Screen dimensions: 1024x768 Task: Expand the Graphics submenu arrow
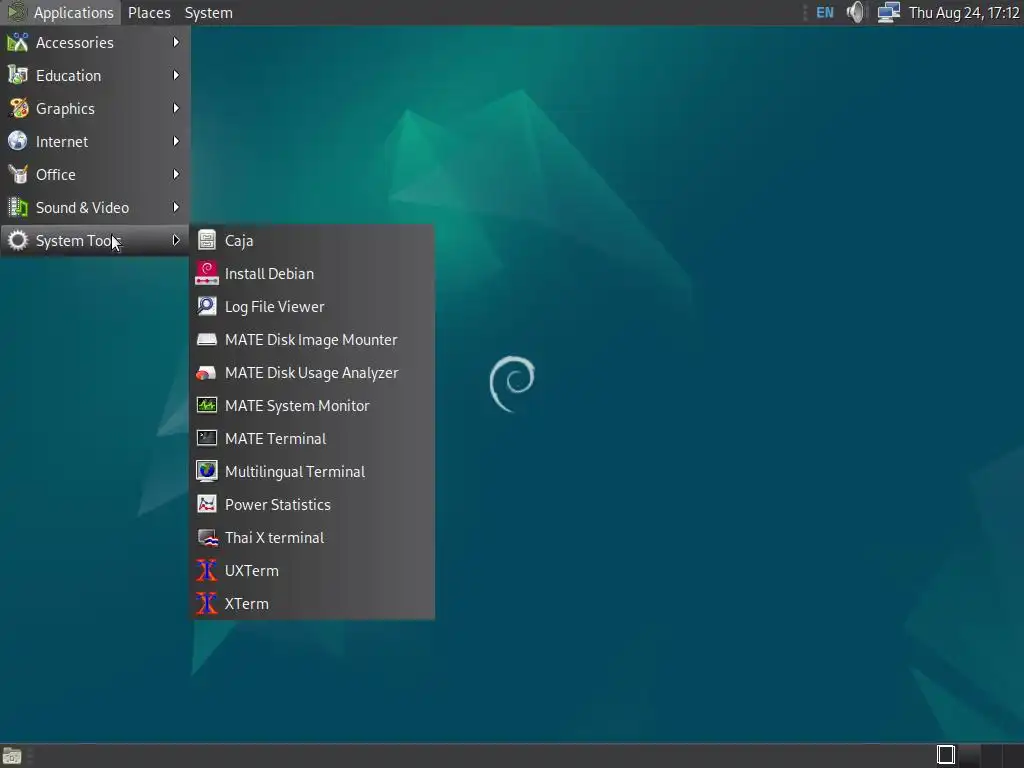pyautogui.click(x=176, y=108)
